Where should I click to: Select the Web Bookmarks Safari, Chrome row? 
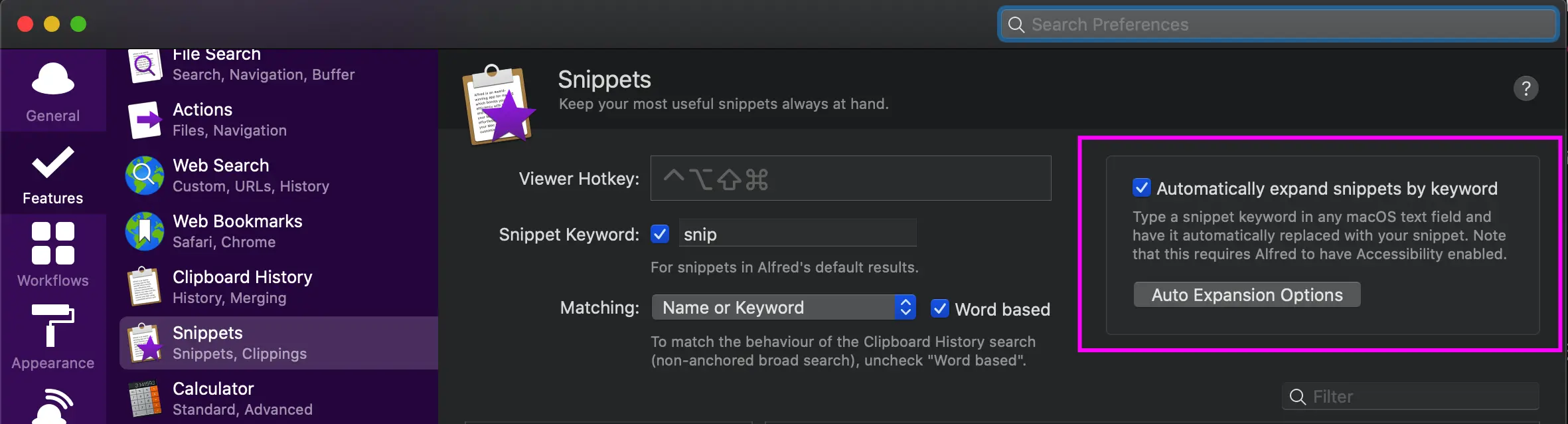[279, 231]
